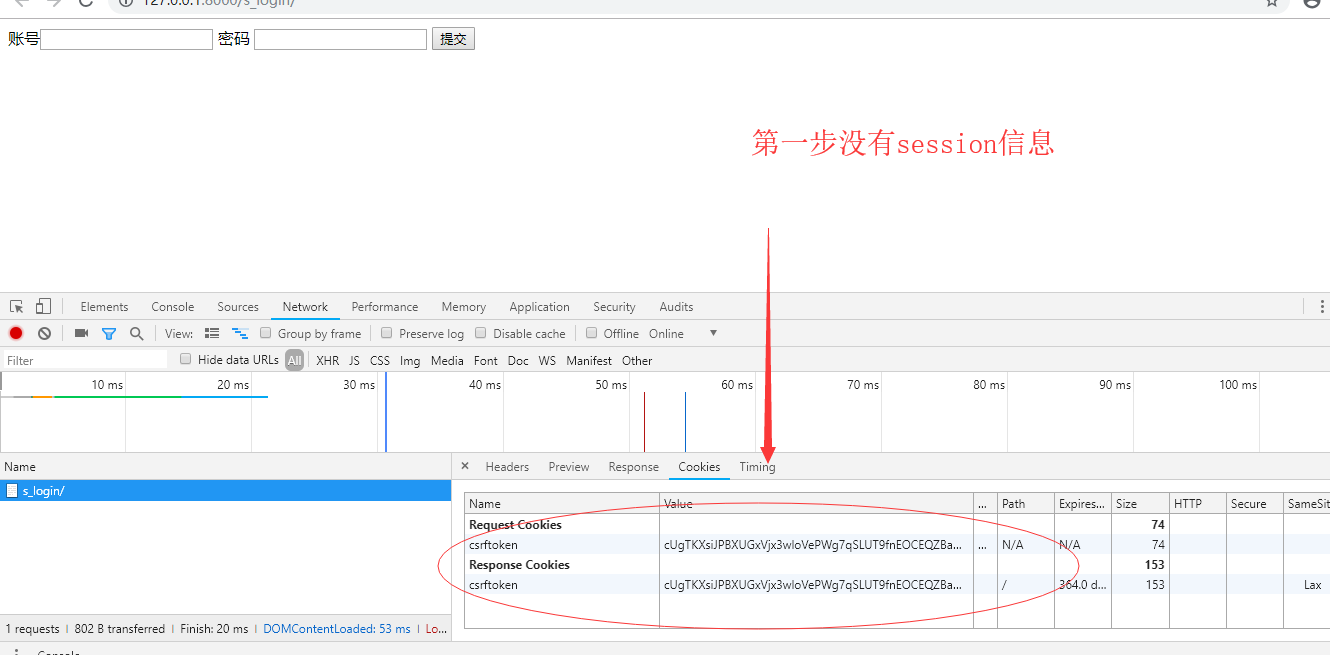
Task: Click the browser address bar URL
Action: pyautogui.click(x=218, y=3)
